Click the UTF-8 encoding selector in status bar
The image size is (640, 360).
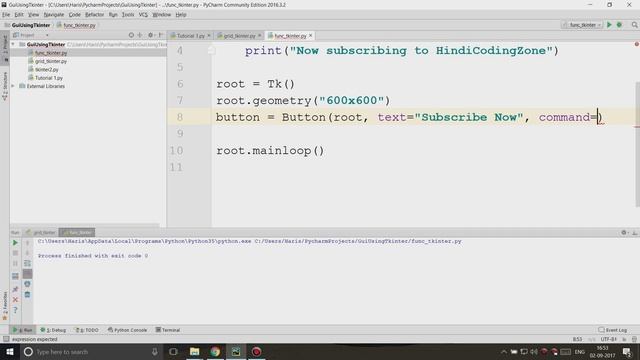point(609,339)
